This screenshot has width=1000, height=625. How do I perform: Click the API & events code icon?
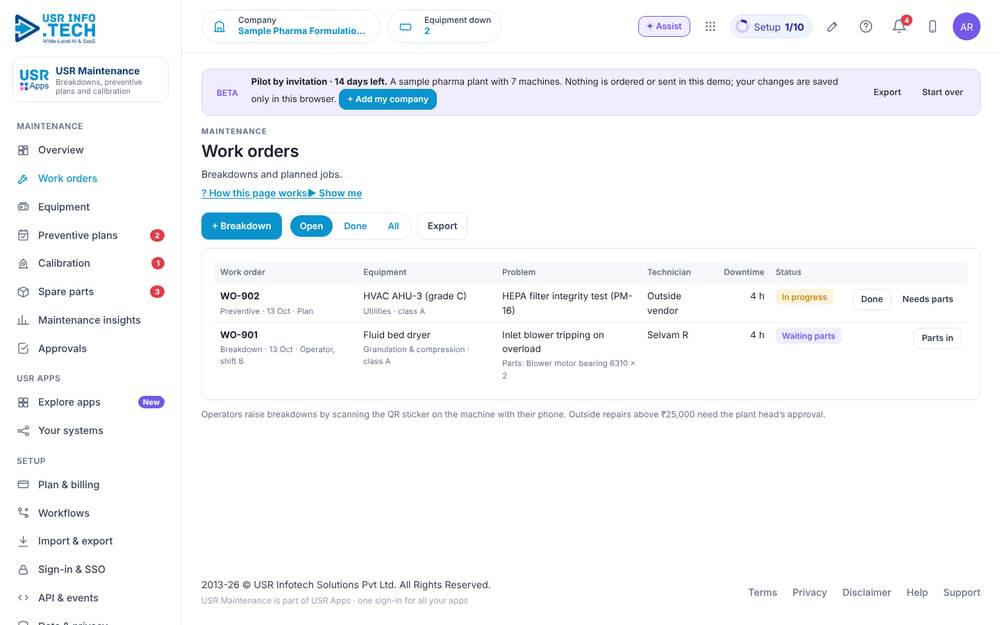click(23, 598)
